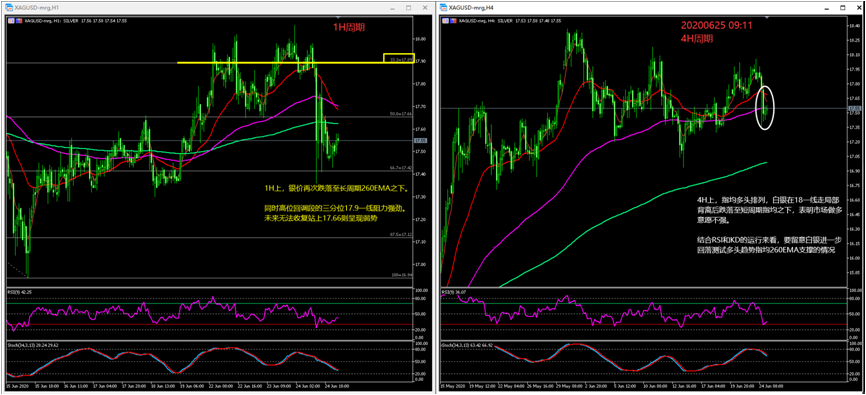The width and height of the screenshot is (866, 395).
Task: Click the Stoch label in H1 indicator pane
Action: click(33, 345)
